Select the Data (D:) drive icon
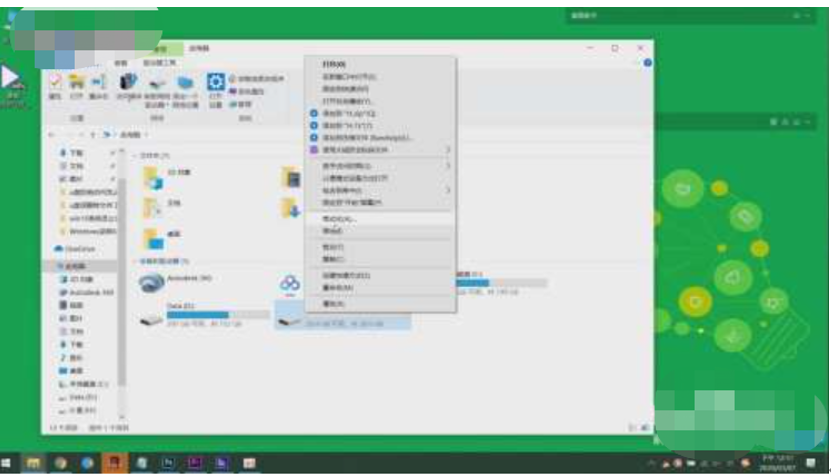Image resolution: width=831 pixels, height=474 pixels. (151, 322)
